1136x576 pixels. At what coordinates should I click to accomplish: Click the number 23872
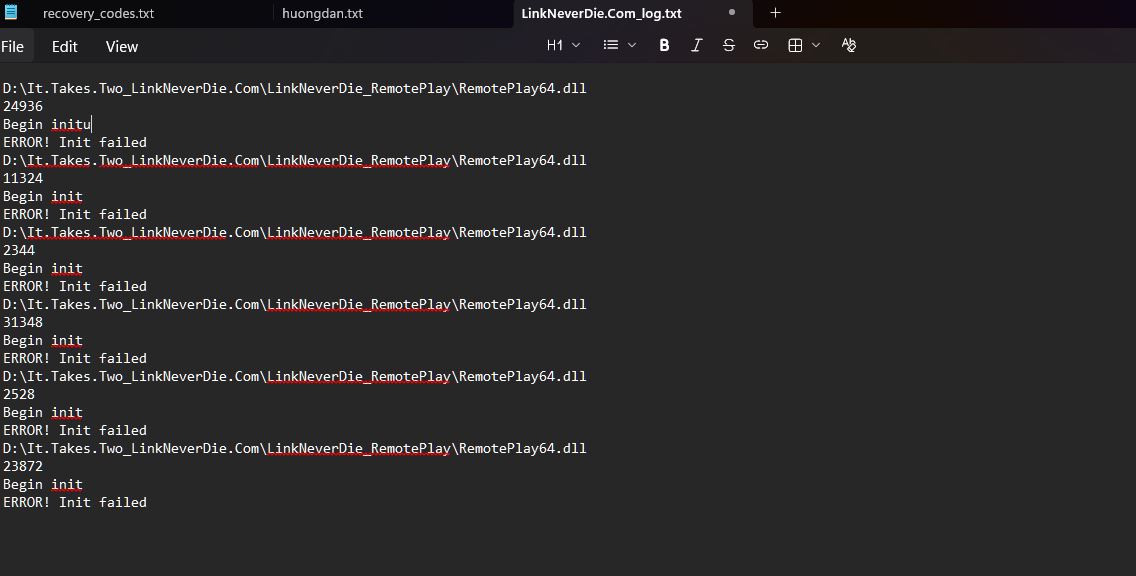click(x=22, y=466)
